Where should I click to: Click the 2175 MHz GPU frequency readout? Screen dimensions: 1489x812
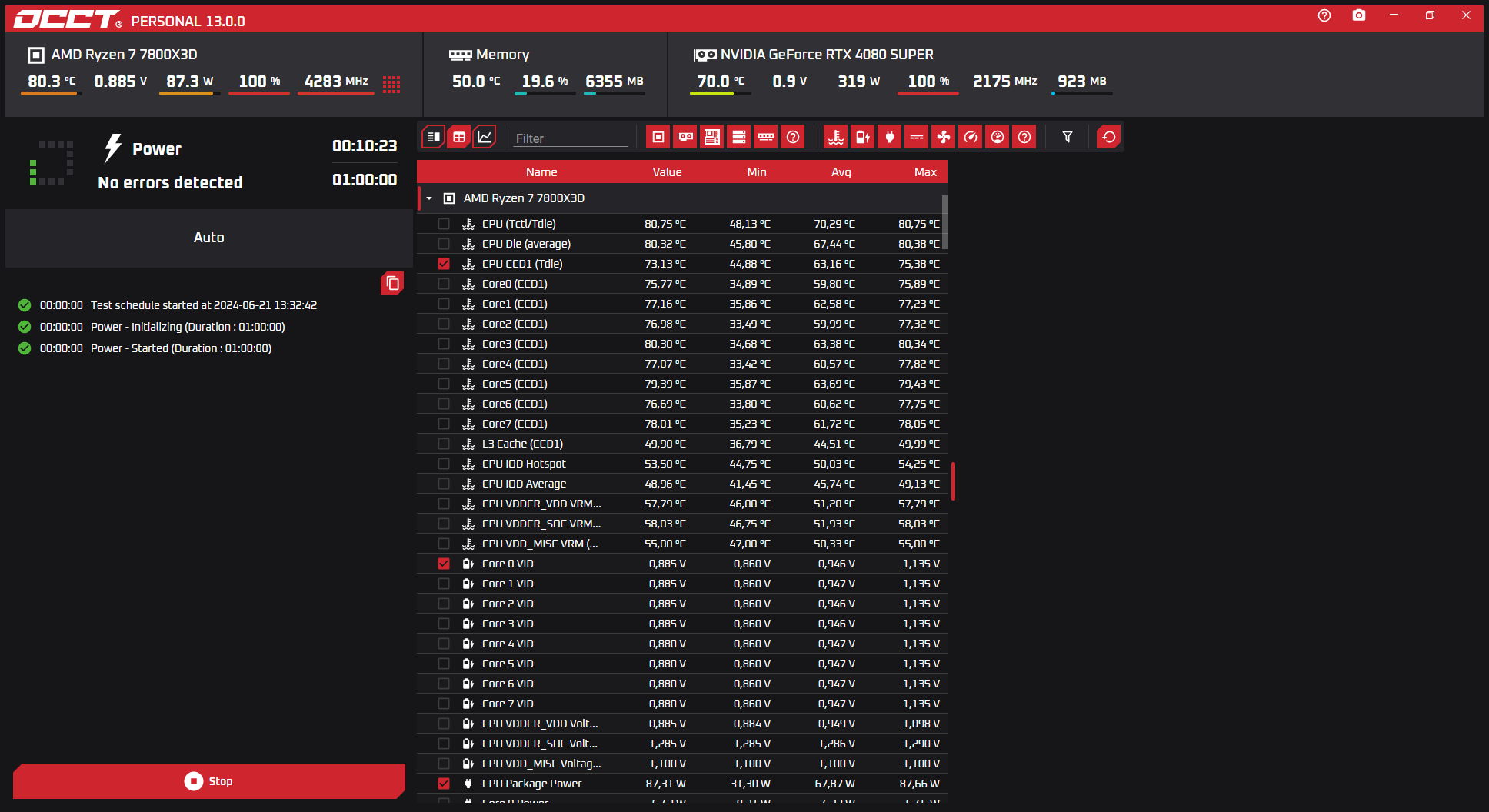[x=1004, y=82]
